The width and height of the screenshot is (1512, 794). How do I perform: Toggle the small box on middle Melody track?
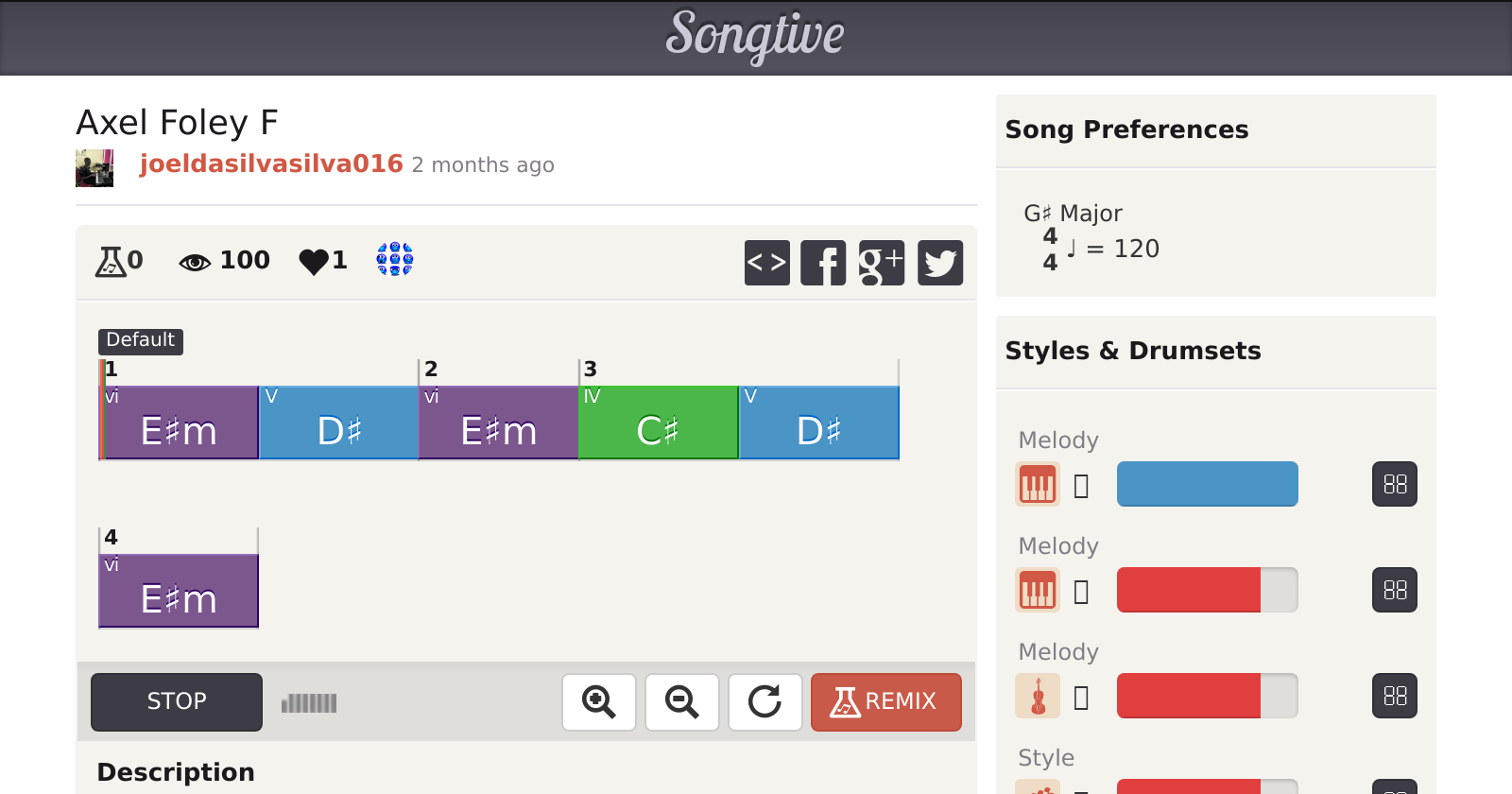tap(1082, 592)
